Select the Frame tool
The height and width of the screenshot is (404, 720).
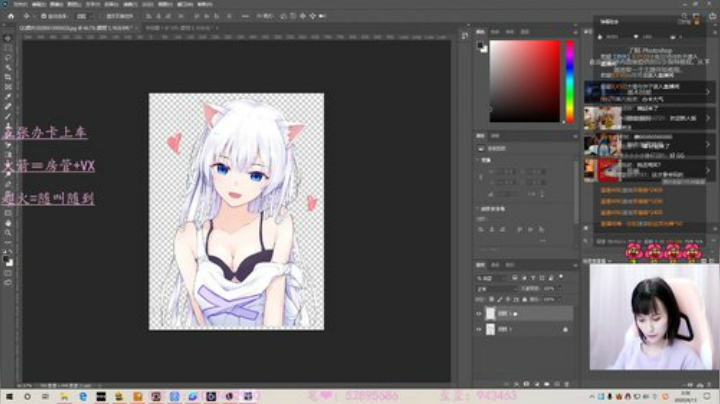tap(8, 87)
